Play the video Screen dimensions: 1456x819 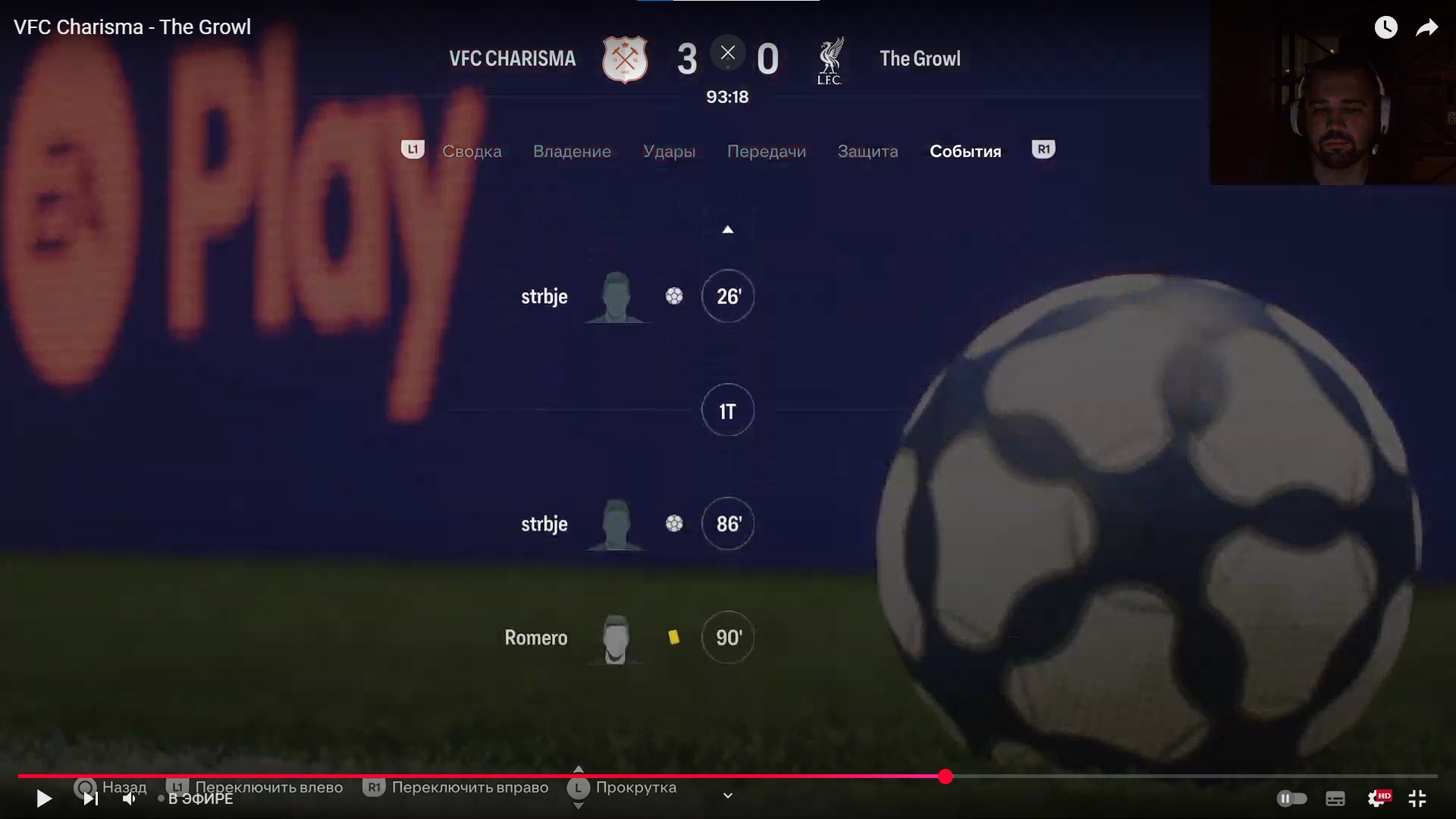tap(44, 799)
